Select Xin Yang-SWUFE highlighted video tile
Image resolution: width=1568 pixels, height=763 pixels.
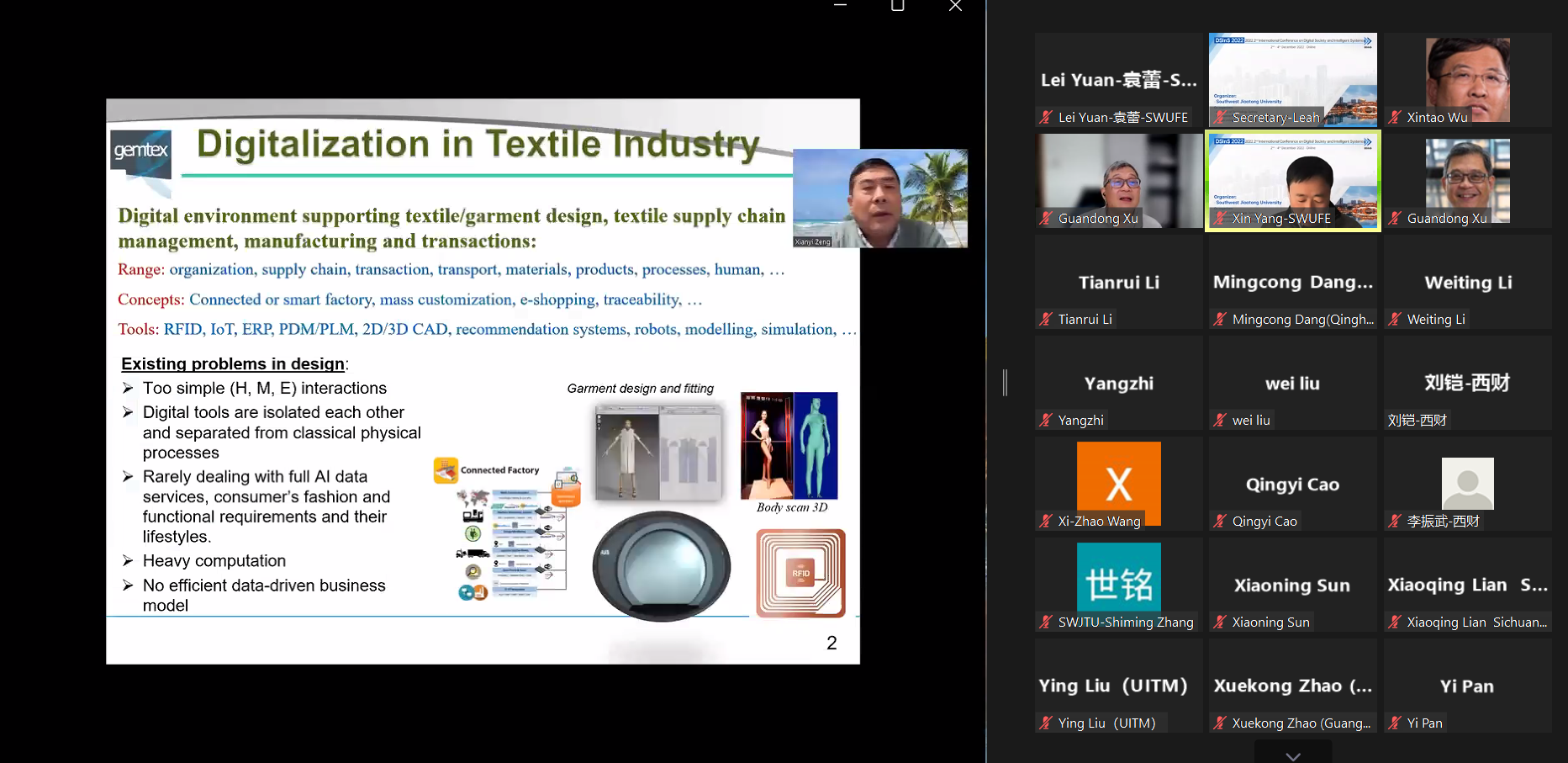[x=1293, y=181]
